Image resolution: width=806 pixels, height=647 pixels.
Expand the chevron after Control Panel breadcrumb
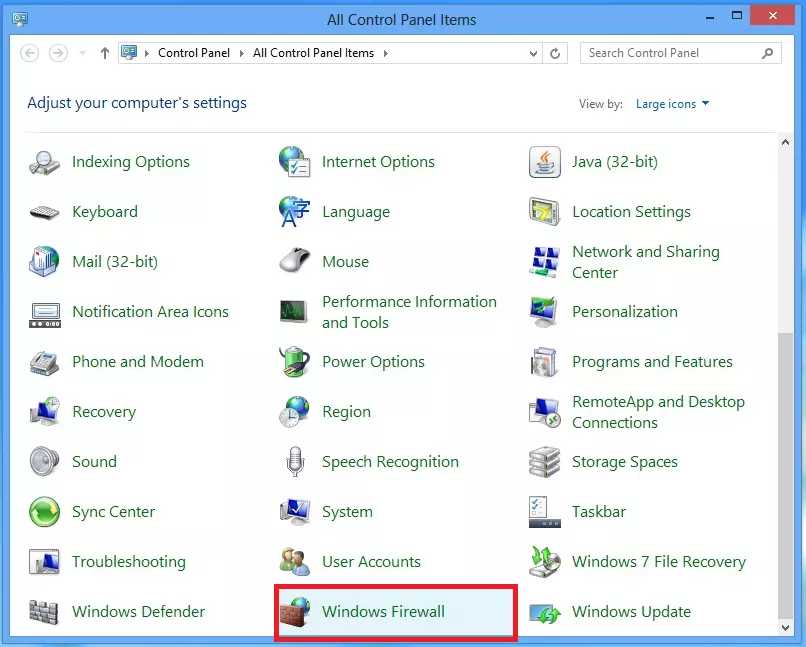242,53
